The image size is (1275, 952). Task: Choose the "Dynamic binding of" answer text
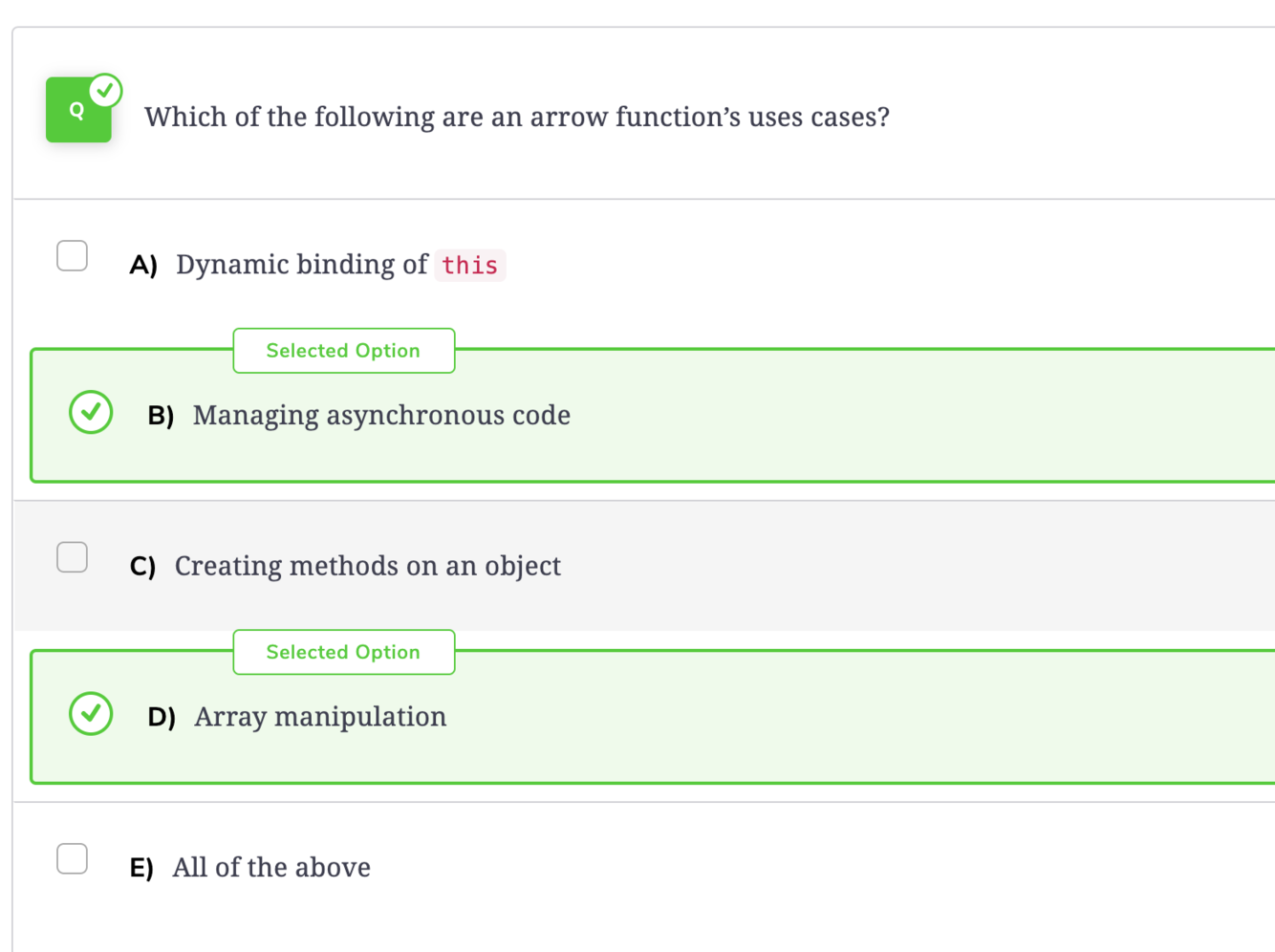[x=302, y=265]
